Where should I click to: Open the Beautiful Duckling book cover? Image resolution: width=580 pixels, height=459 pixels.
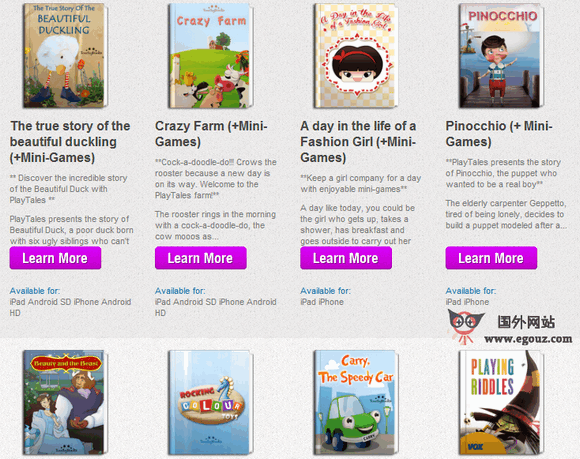point(65,55)
